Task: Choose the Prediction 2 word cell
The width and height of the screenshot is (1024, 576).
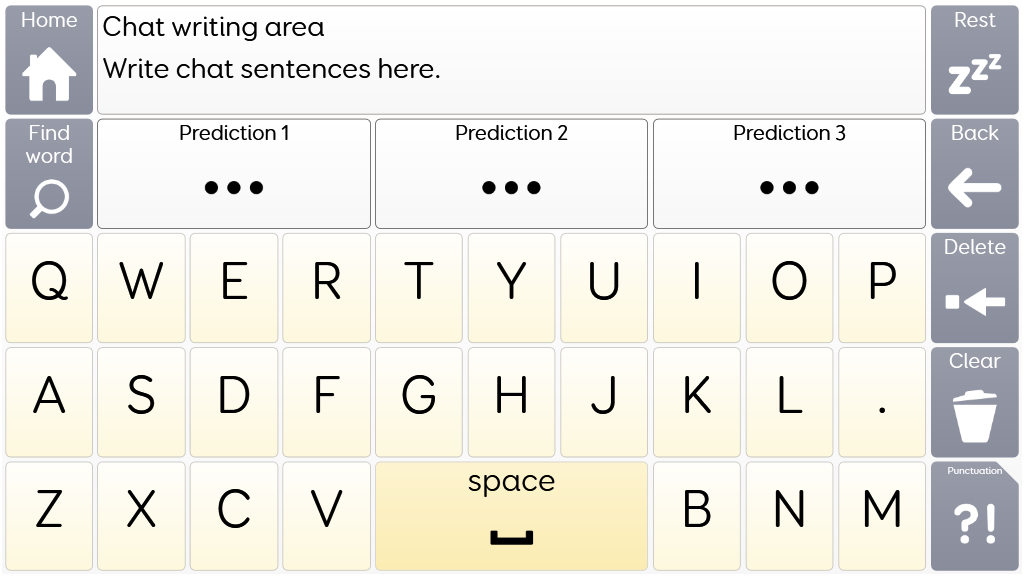Action: click(511, 174)
